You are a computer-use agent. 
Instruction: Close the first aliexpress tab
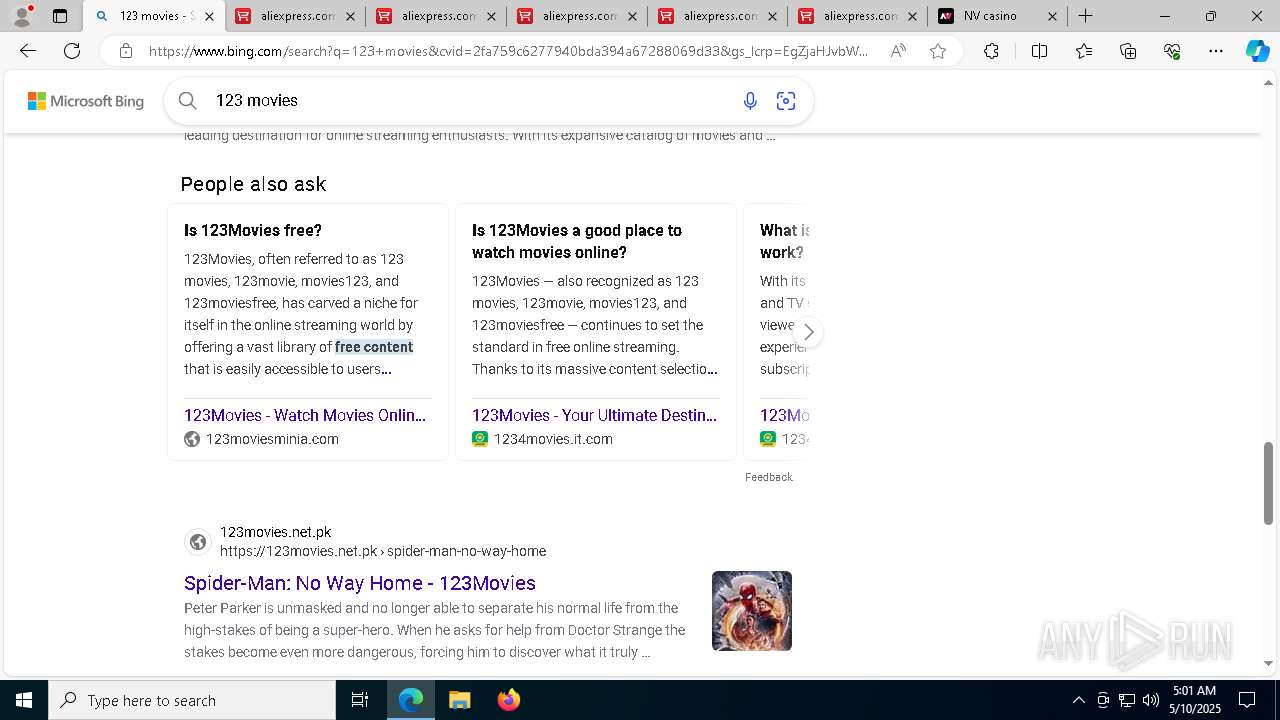349,16
